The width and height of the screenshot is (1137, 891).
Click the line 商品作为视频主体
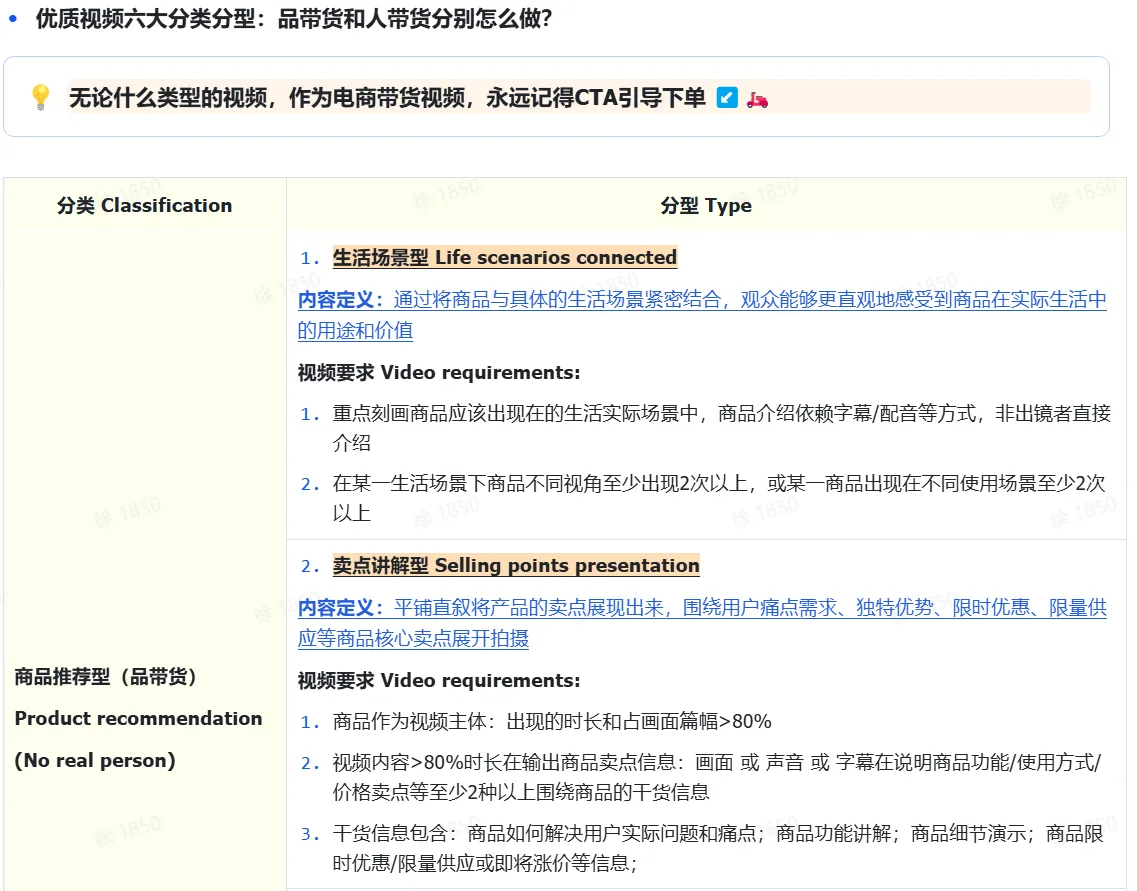pyautogui.click(x=552, y=721)
